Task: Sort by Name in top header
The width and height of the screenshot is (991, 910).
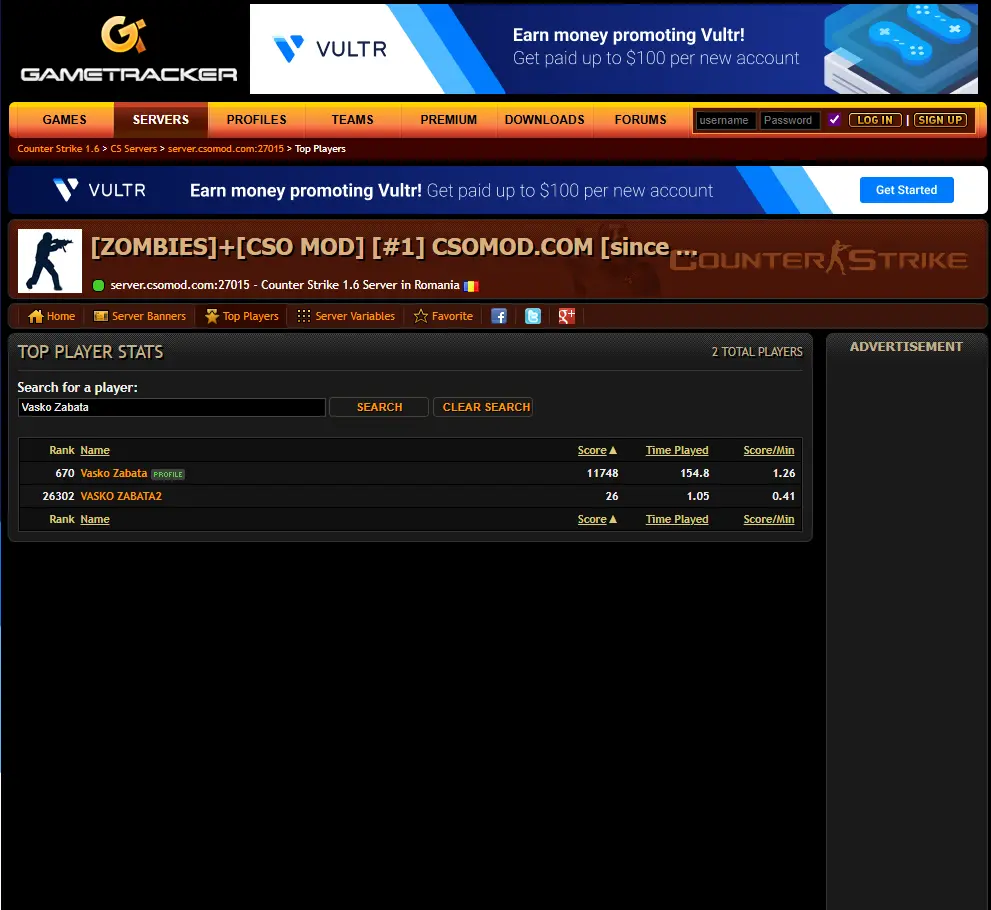Action: pos(95,450)
